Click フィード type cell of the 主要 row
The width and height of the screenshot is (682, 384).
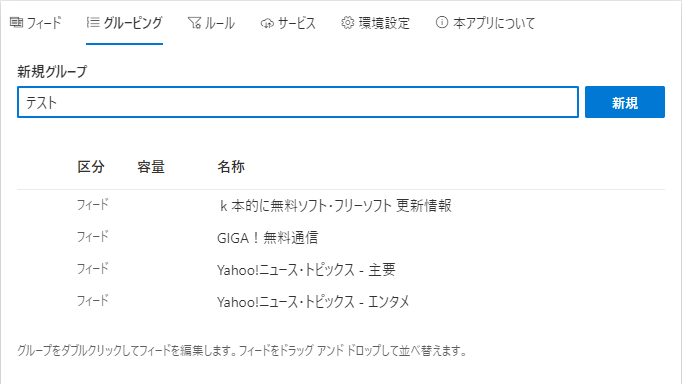click(93, 269)
